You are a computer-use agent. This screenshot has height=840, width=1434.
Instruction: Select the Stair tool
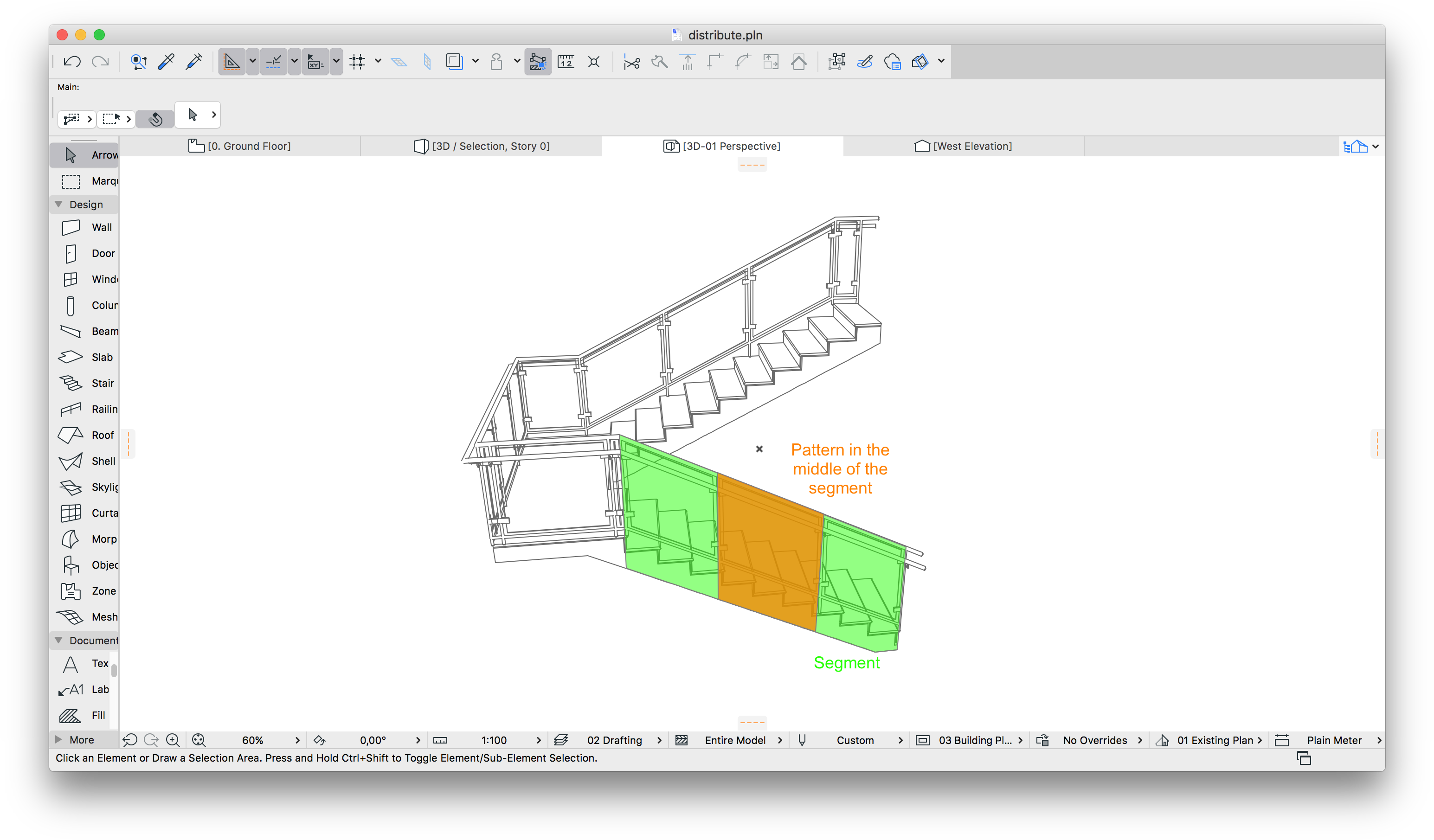click(84, 384)
